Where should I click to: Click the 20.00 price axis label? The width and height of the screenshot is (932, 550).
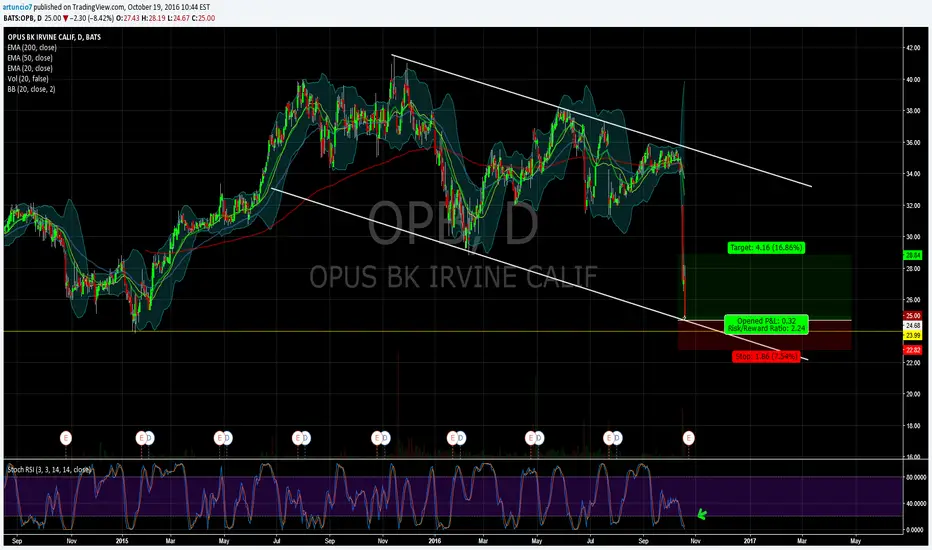[913, 394]
